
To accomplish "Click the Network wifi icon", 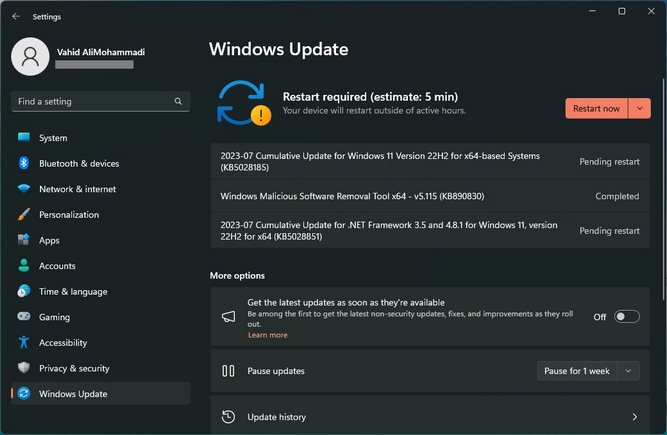I will coord(24,188).
